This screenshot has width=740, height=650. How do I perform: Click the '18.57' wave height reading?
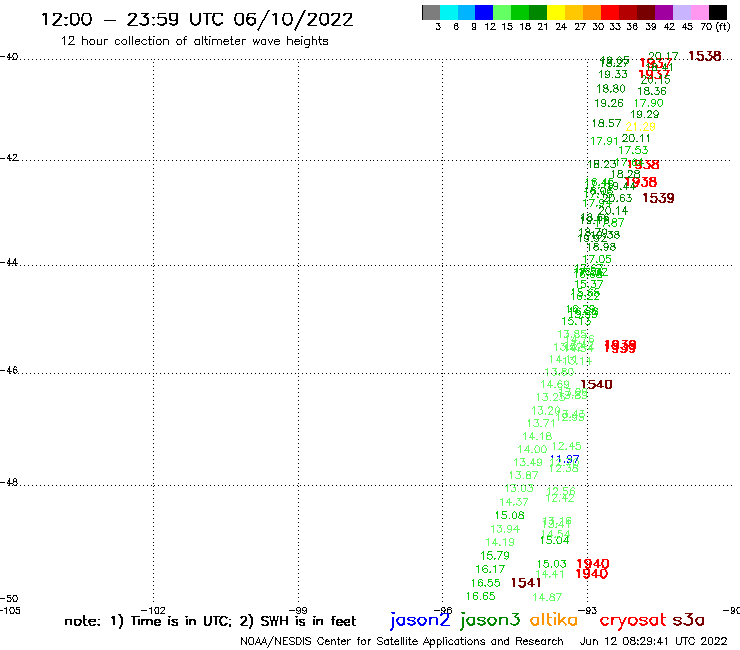(606, 123)
